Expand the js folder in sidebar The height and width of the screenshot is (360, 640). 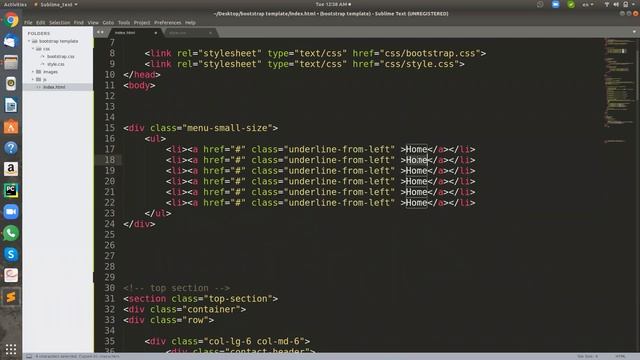coord(33,79)
